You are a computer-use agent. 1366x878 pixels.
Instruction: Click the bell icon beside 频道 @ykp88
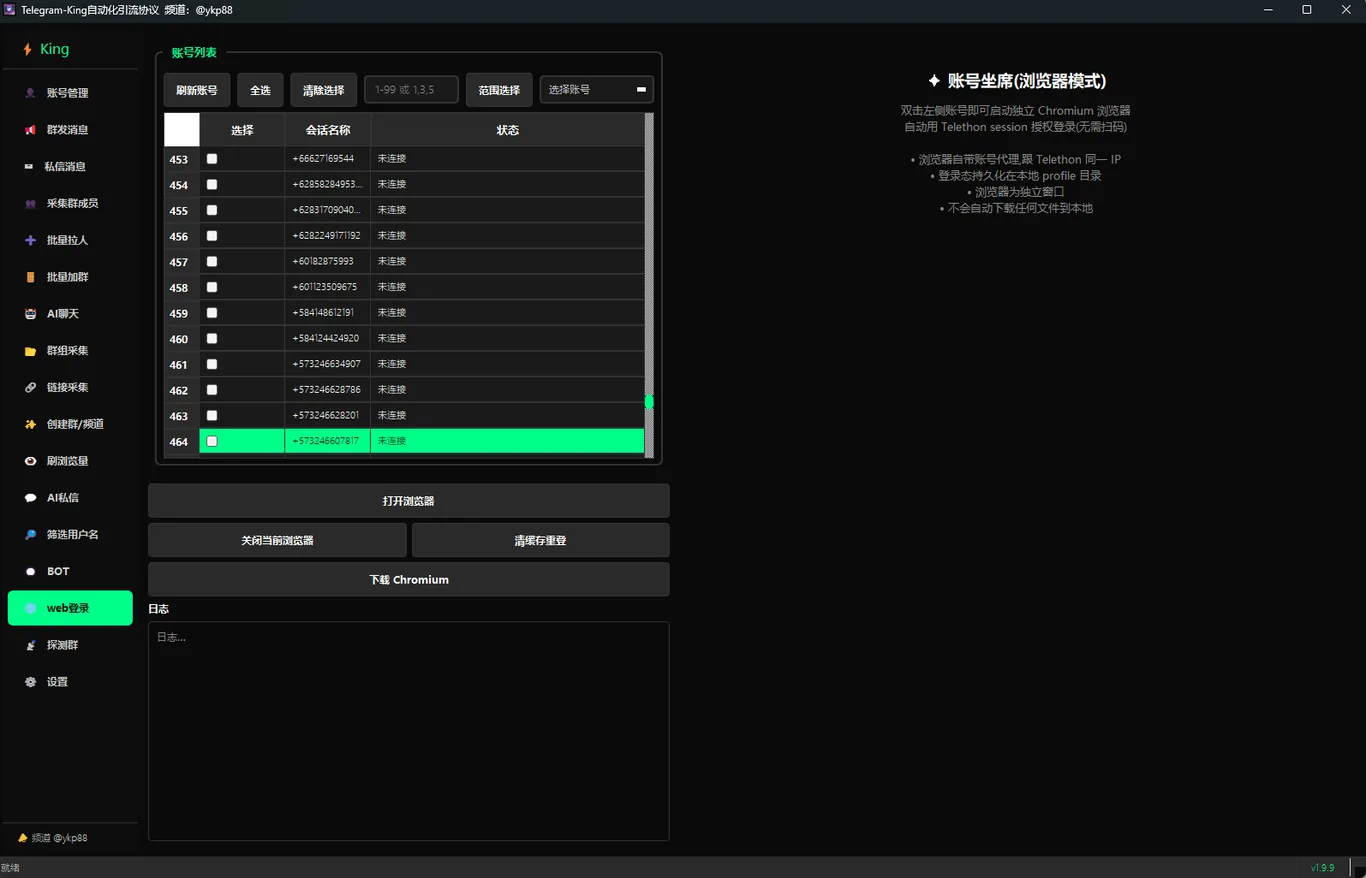(23, 837)
